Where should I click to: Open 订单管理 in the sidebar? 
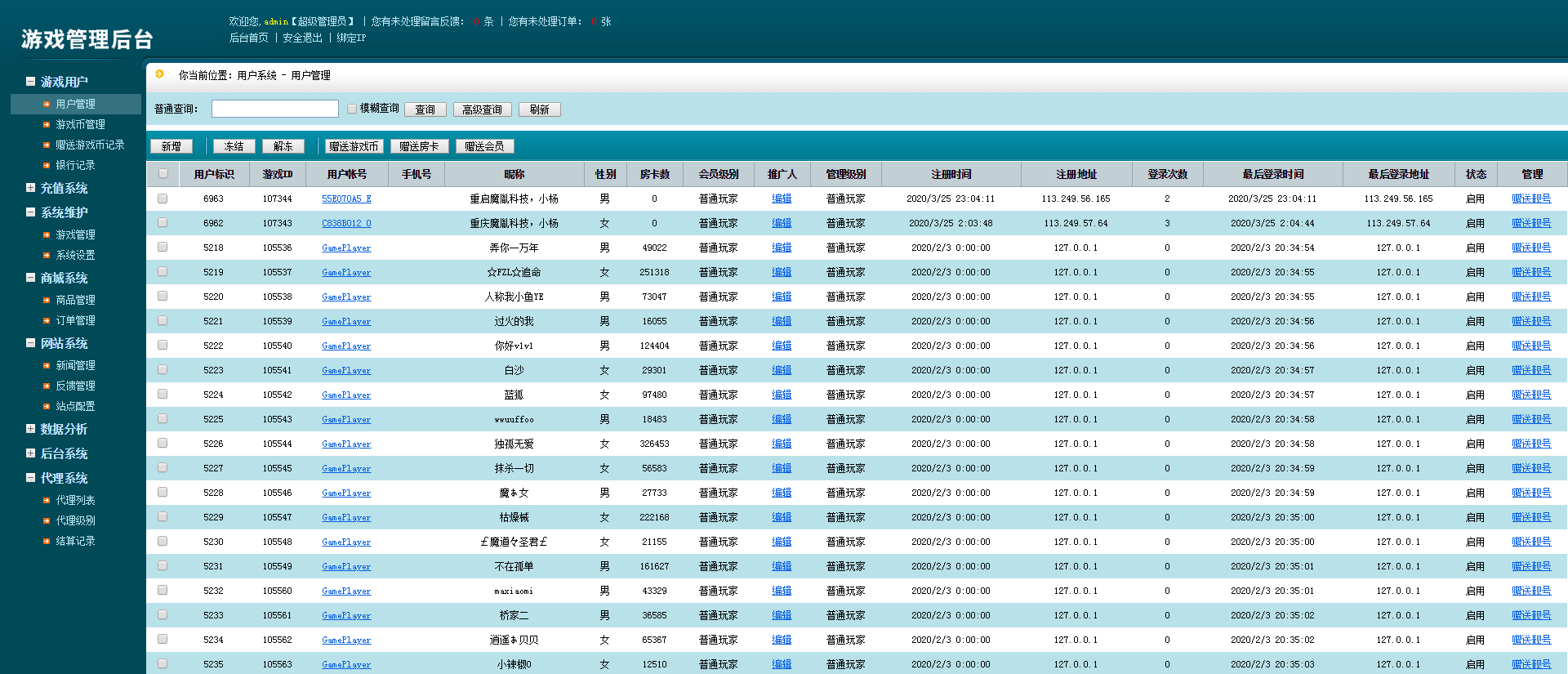(75, 321)
